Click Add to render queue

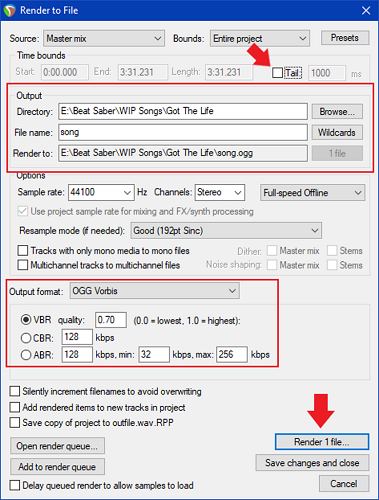point(57,467)
